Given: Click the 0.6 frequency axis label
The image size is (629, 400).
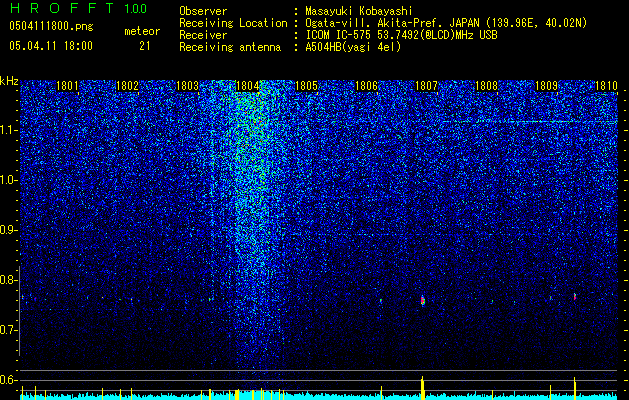Looking at the screenshot, I should [8, 380].
